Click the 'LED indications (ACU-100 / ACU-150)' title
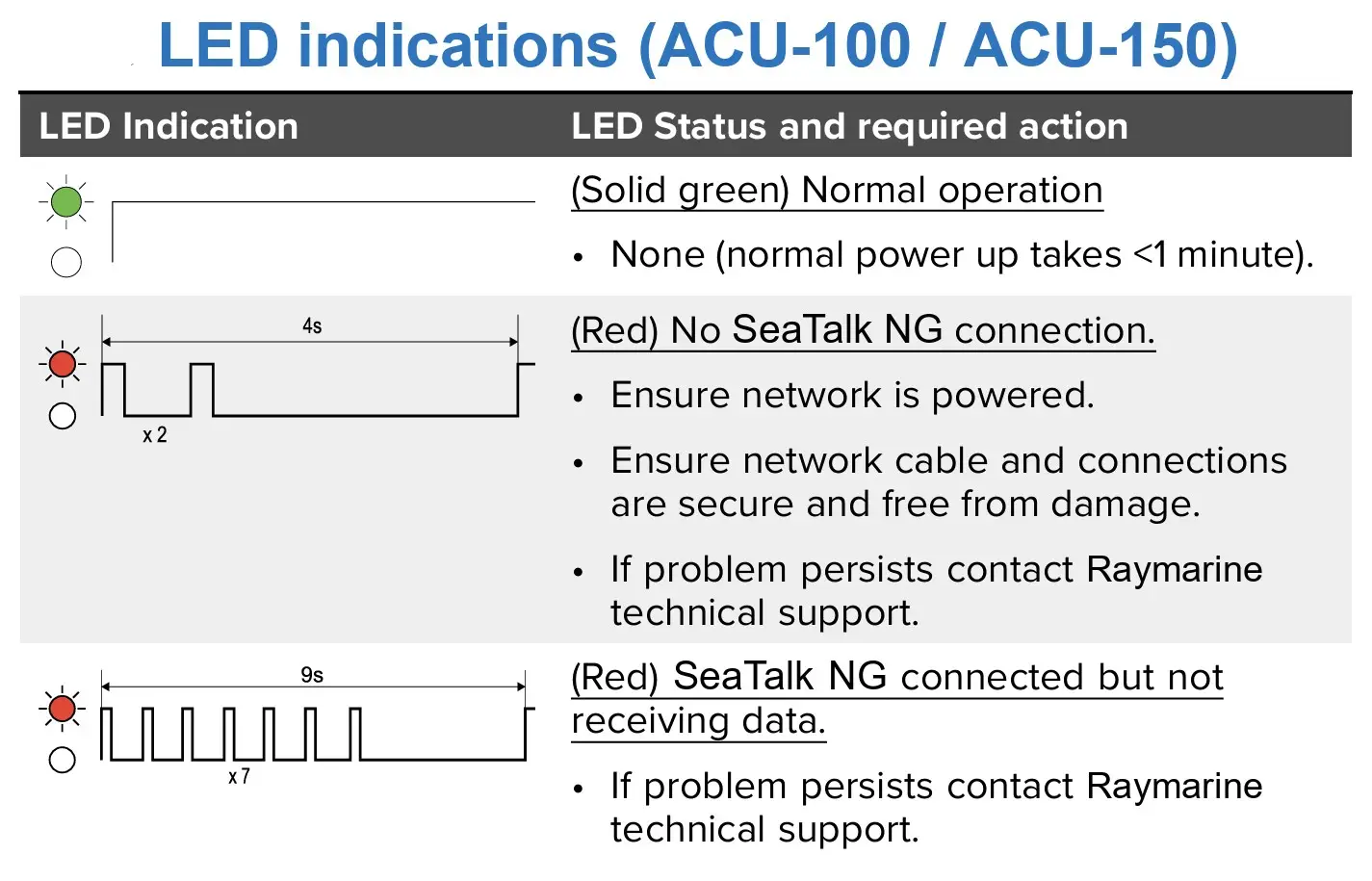The width and height of the screenshot is (1372, 881). click(698, 45)
